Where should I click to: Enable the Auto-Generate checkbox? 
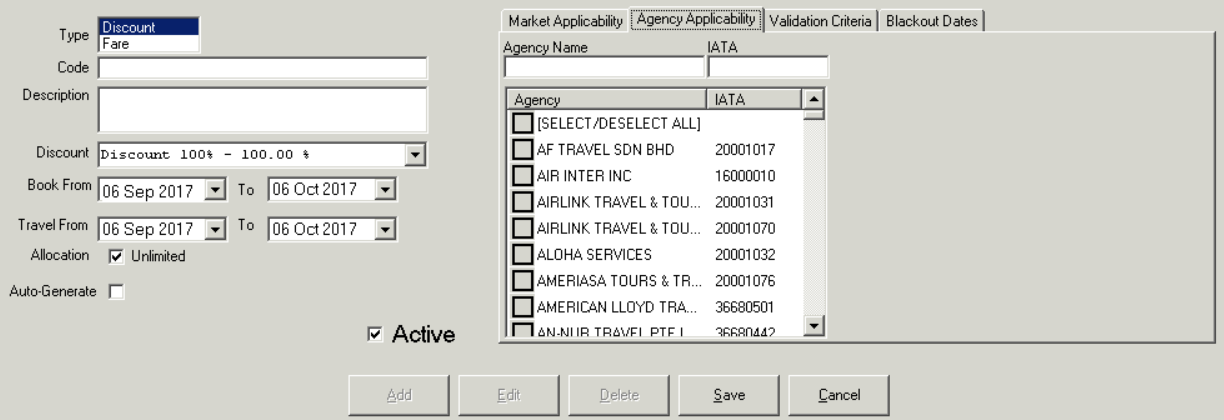point(115,291)
